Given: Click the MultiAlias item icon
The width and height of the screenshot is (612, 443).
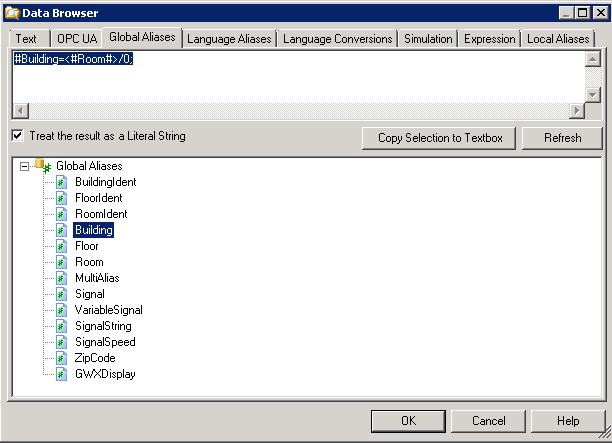Looking at the screenshot, I should [x=62, y=278].
